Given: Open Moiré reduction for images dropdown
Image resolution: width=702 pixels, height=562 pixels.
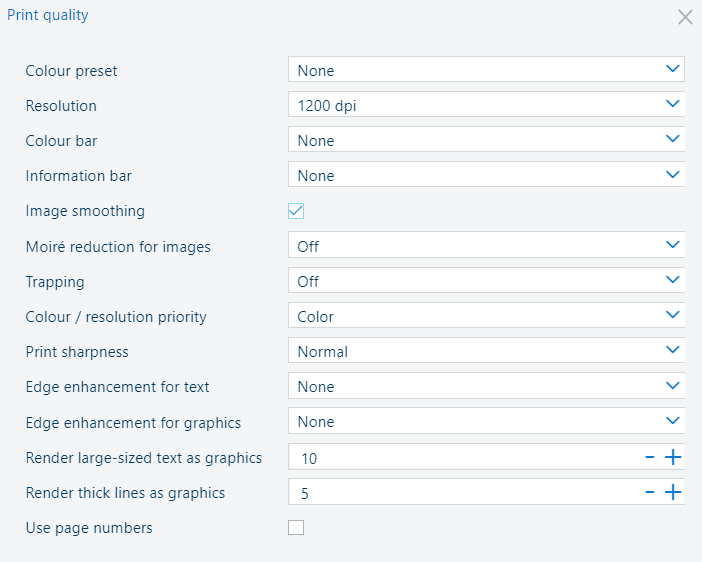Looking at the screenshot, I should [486, 245].
